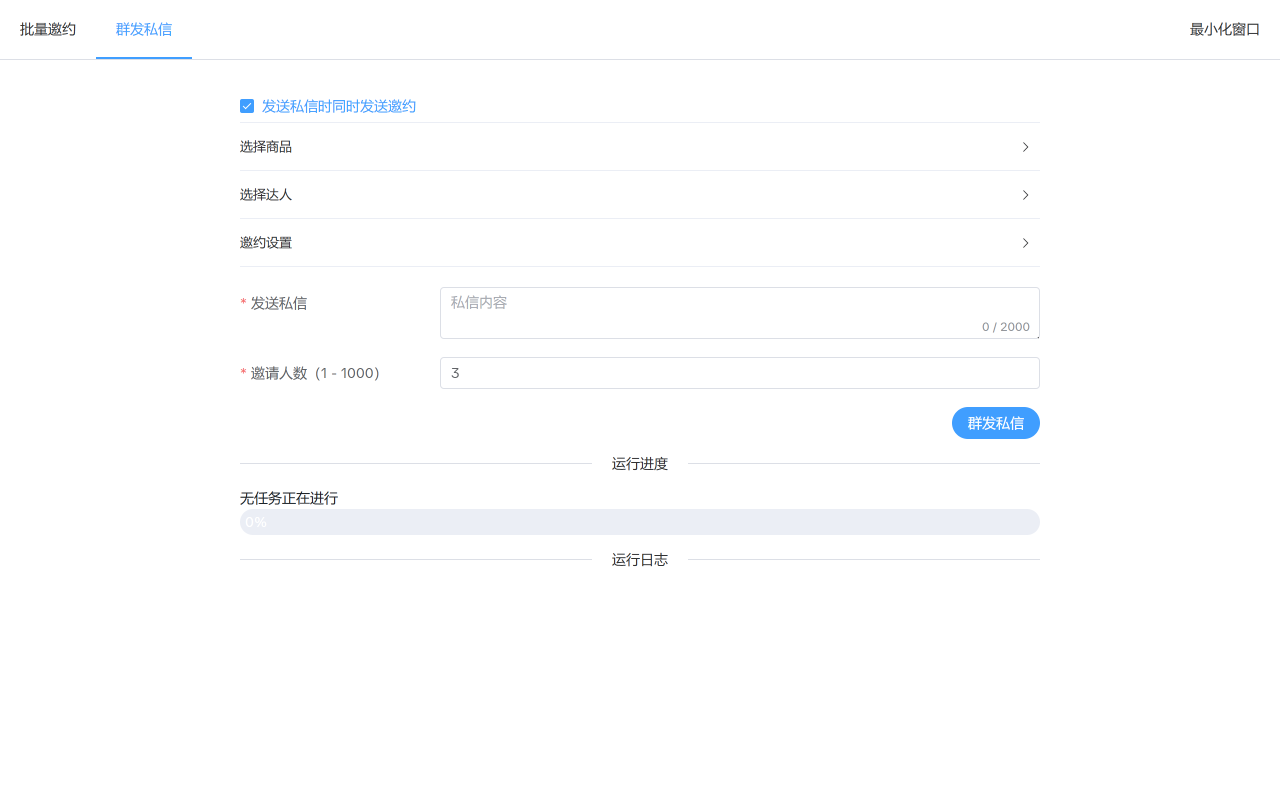Click the 0 / 2000 character counter
Screen dimensions: 1280x800
click(1006, 326)
